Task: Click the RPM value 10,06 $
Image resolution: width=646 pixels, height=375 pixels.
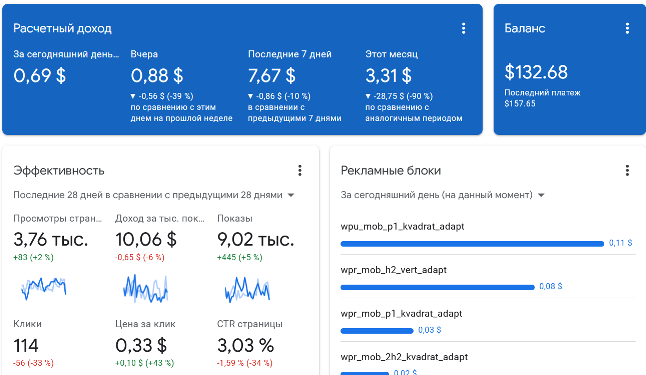Action: (x=146, y=239)
